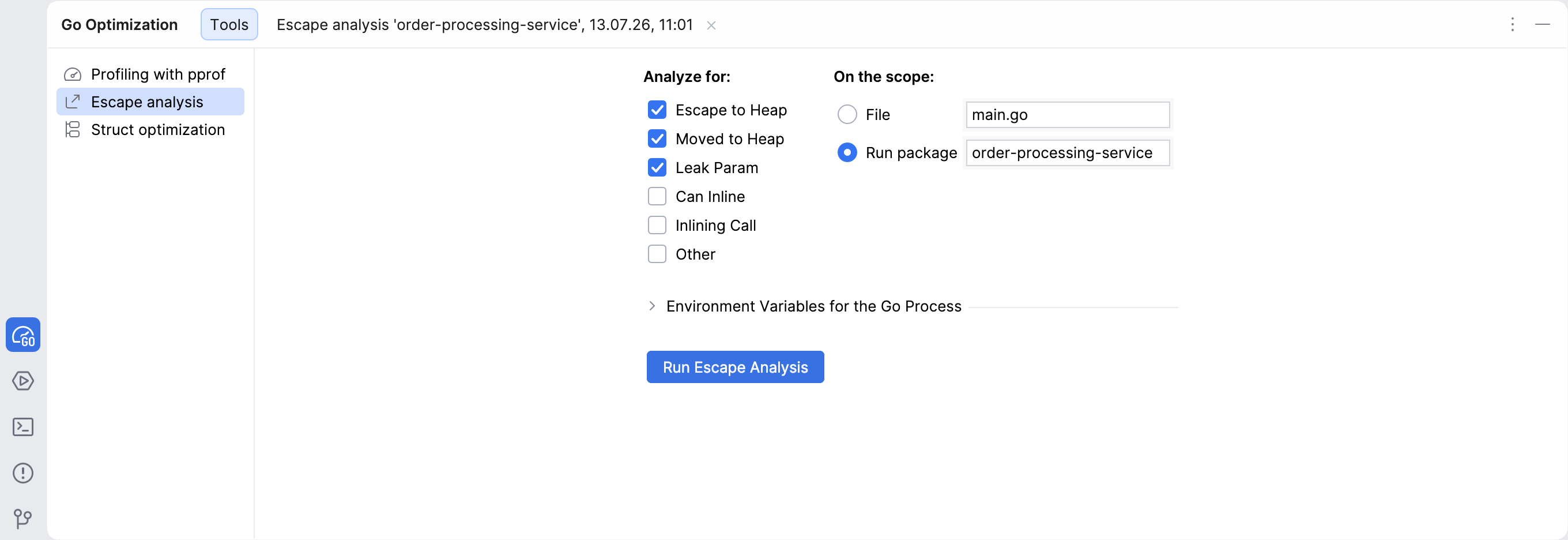Image resolution: width=1568 pixels, height=540 pixels.
Task: Open the order-processing-service escape analysis tab
Action: coord(484,24)
